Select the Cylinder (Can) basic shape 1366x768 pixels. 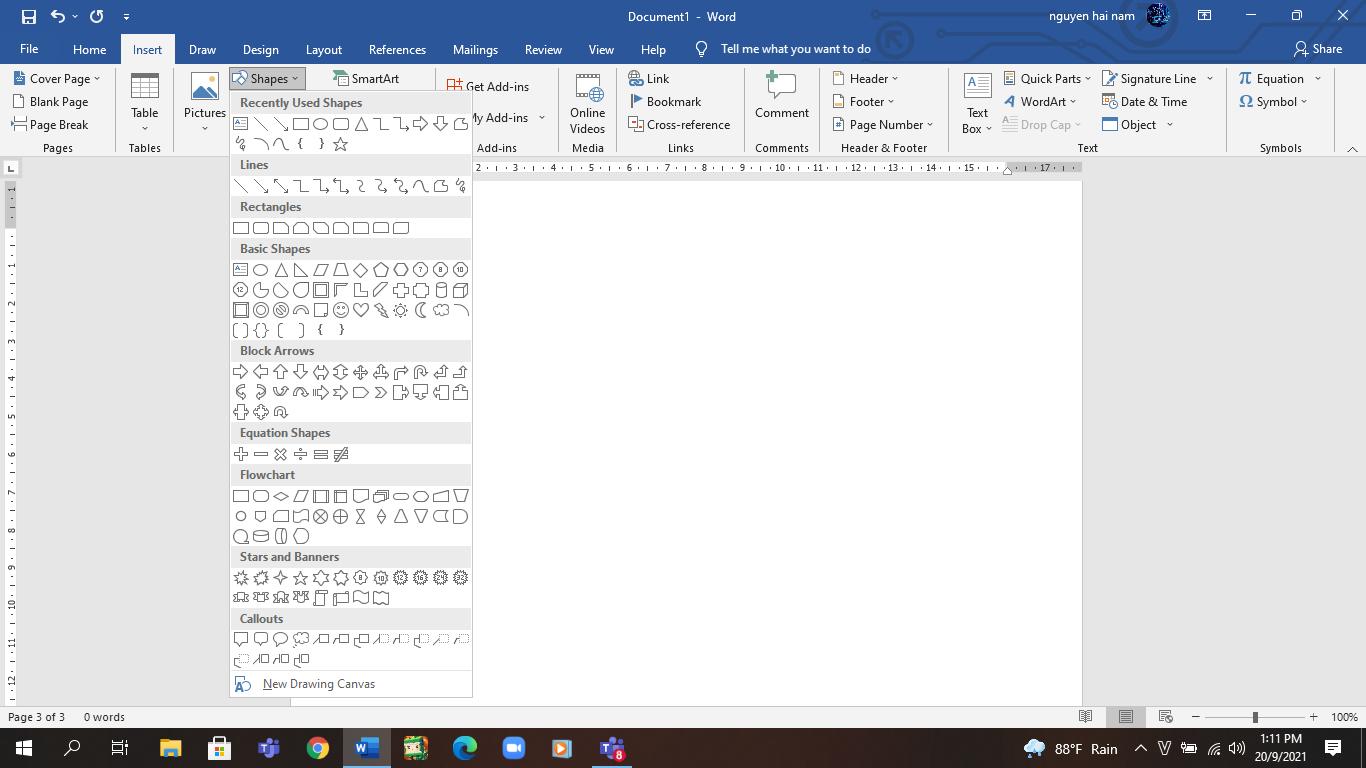click(x=441, y=290)
